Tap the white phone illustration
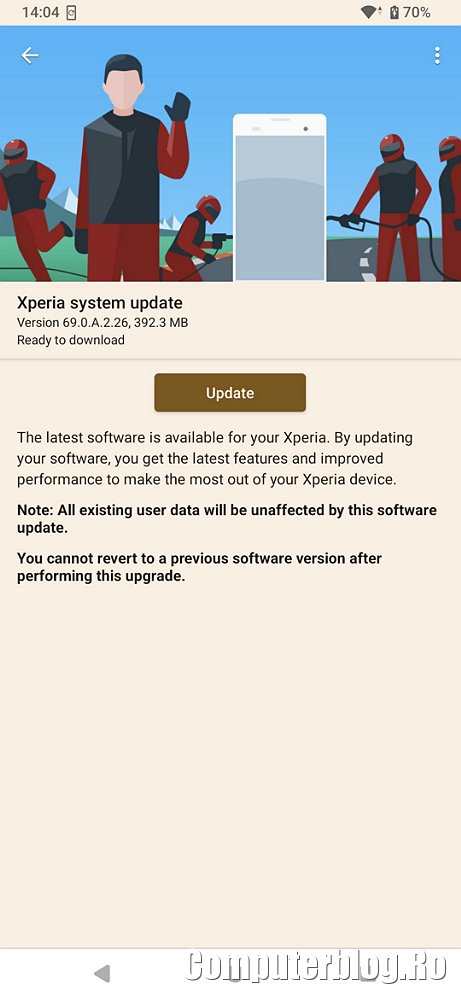Viewport: 461px width, 999px height. point(280,198)
